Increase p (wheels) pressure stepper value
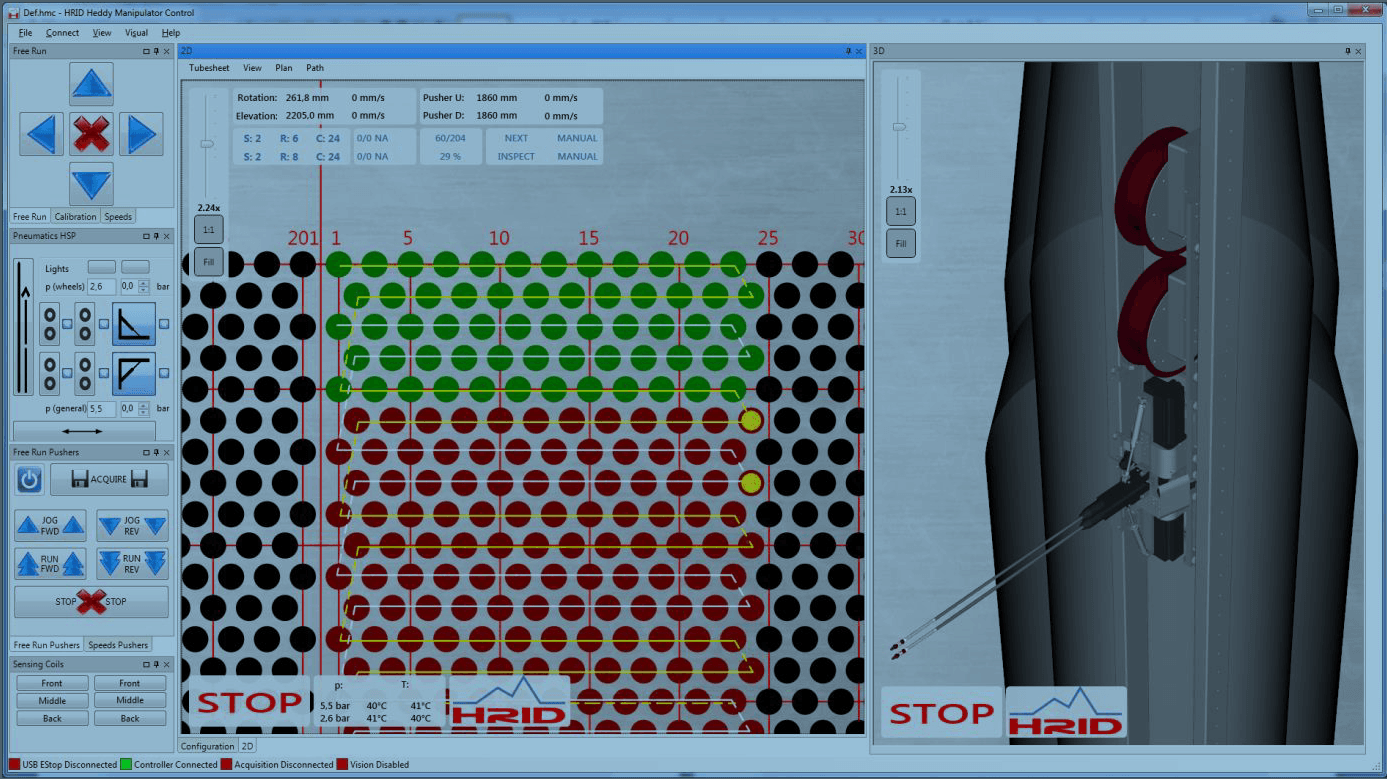 [144, 283]
